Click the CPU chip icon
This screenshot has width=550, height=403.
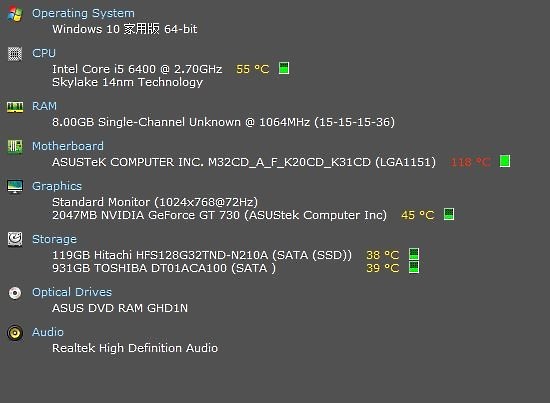click(15, 54)
